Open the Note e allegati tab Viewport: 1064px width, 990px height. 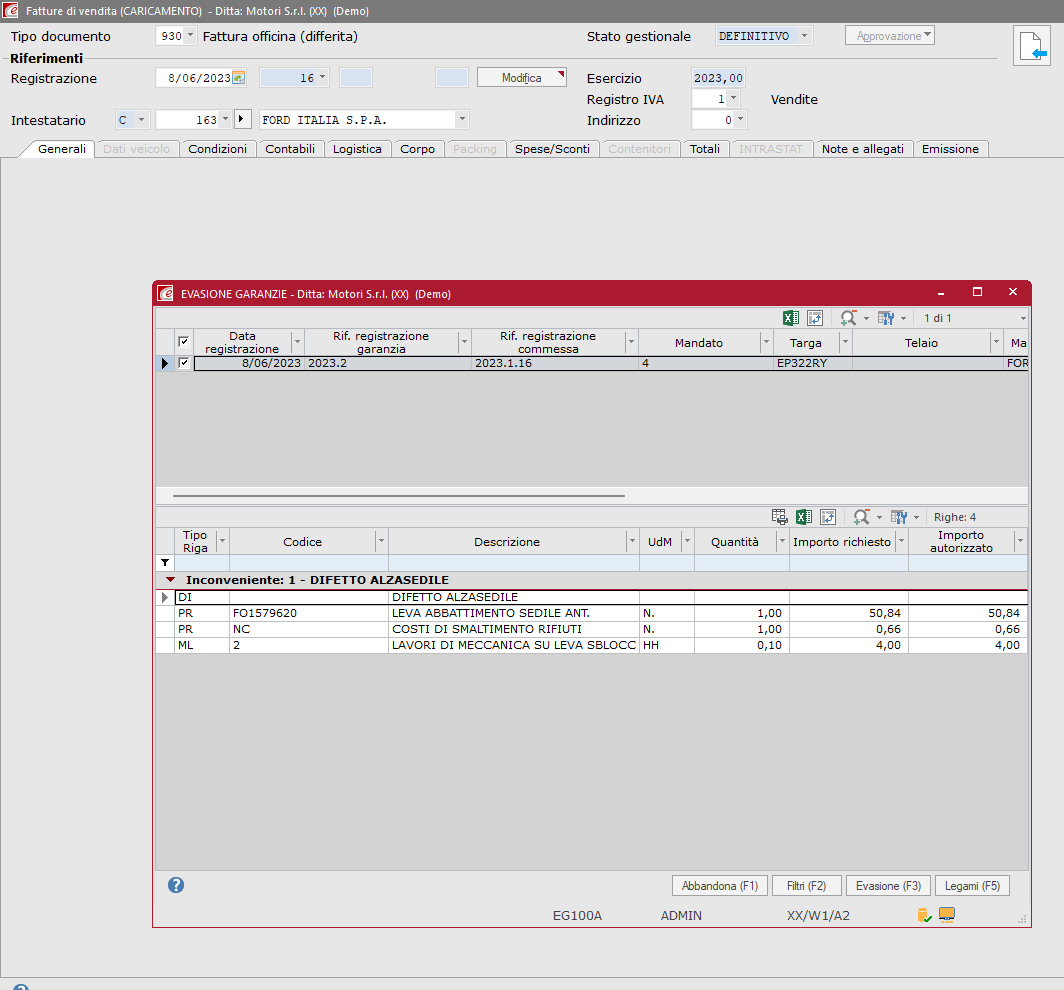862,149
